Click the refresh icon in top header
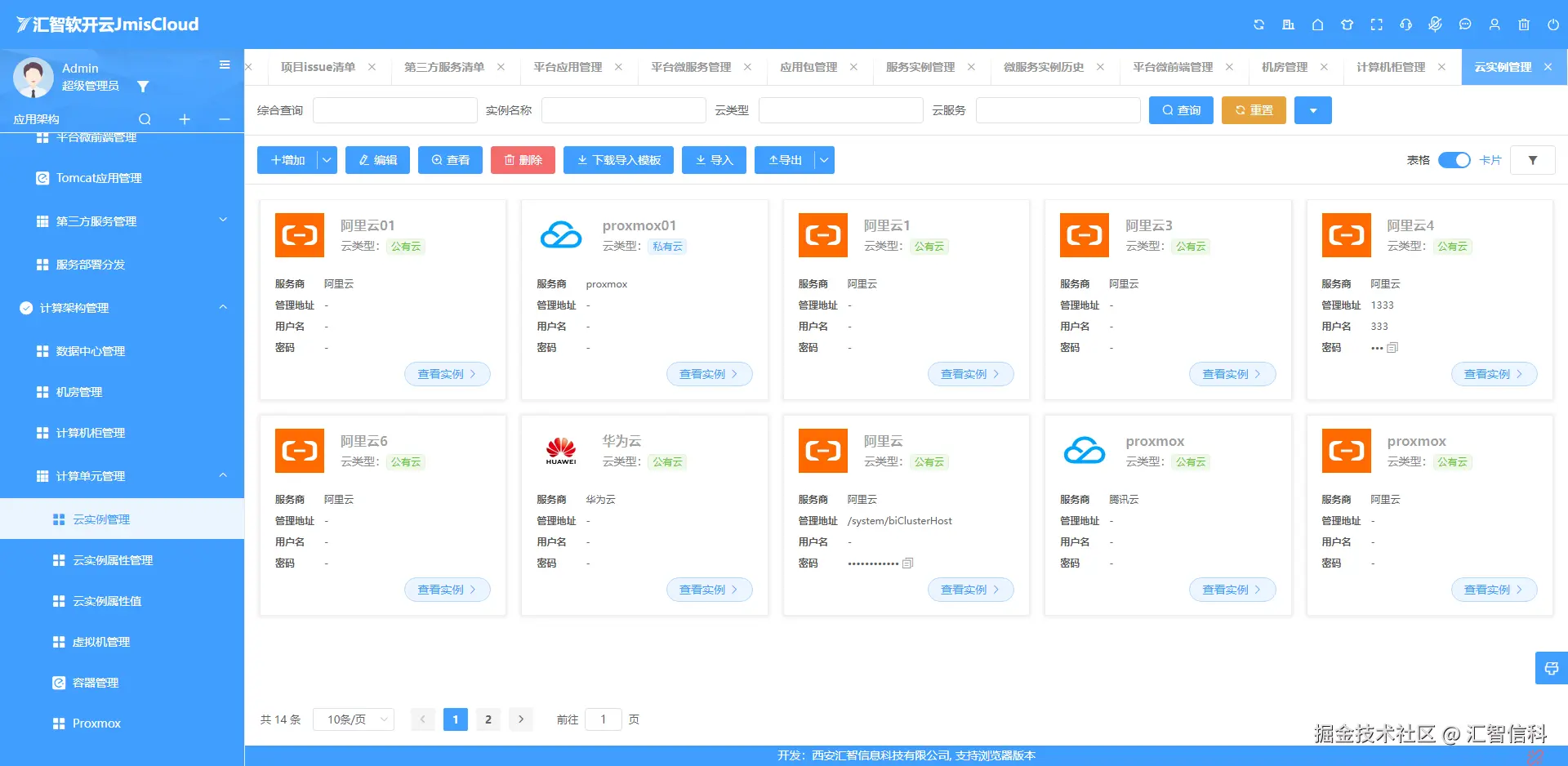1568x766 pixels. pyautogui.click(x=1258, y=24)
